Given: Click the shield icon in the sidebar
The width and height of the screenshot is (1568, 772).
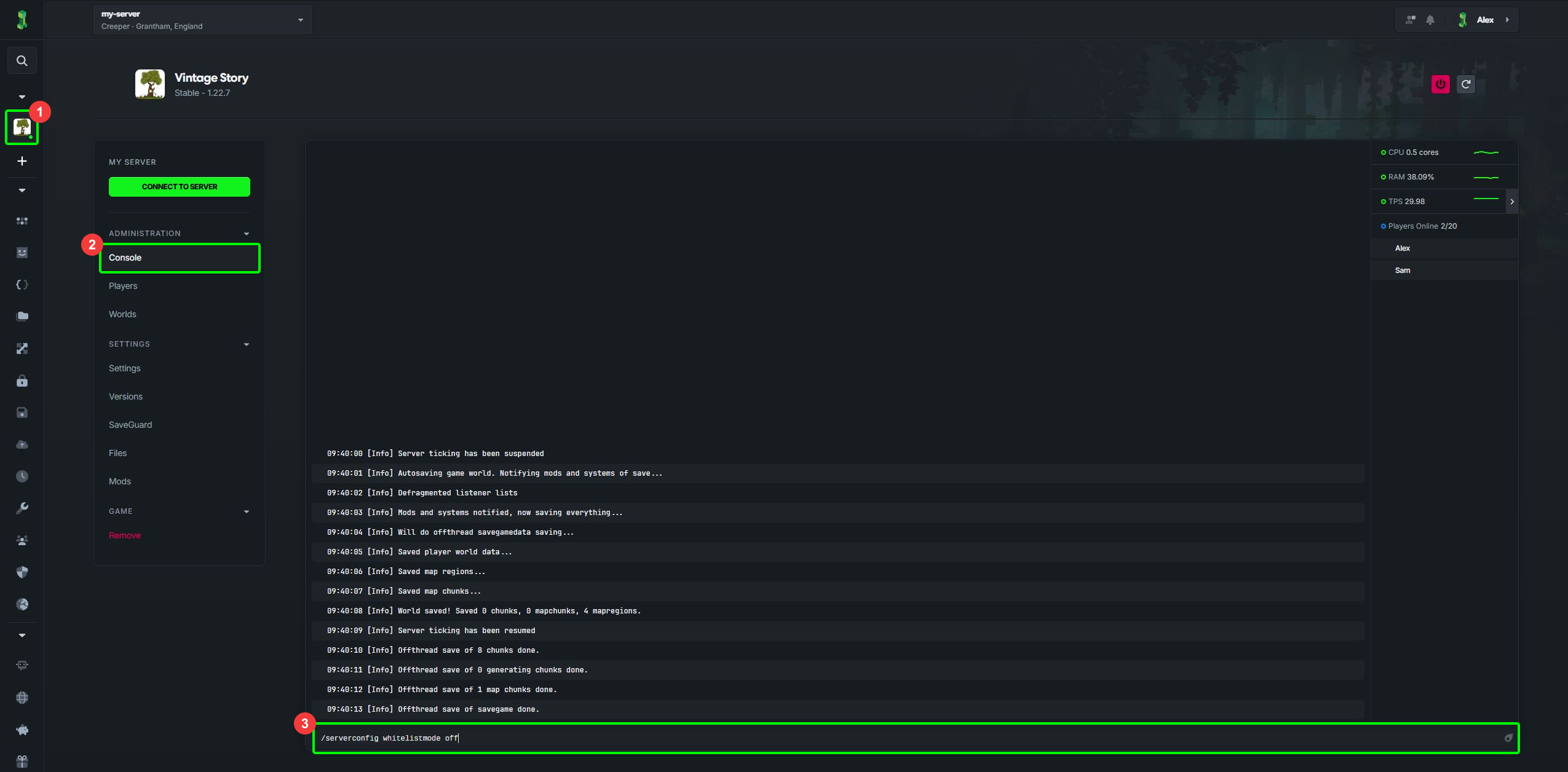Looking at the screenshot, I should [22, 572].
